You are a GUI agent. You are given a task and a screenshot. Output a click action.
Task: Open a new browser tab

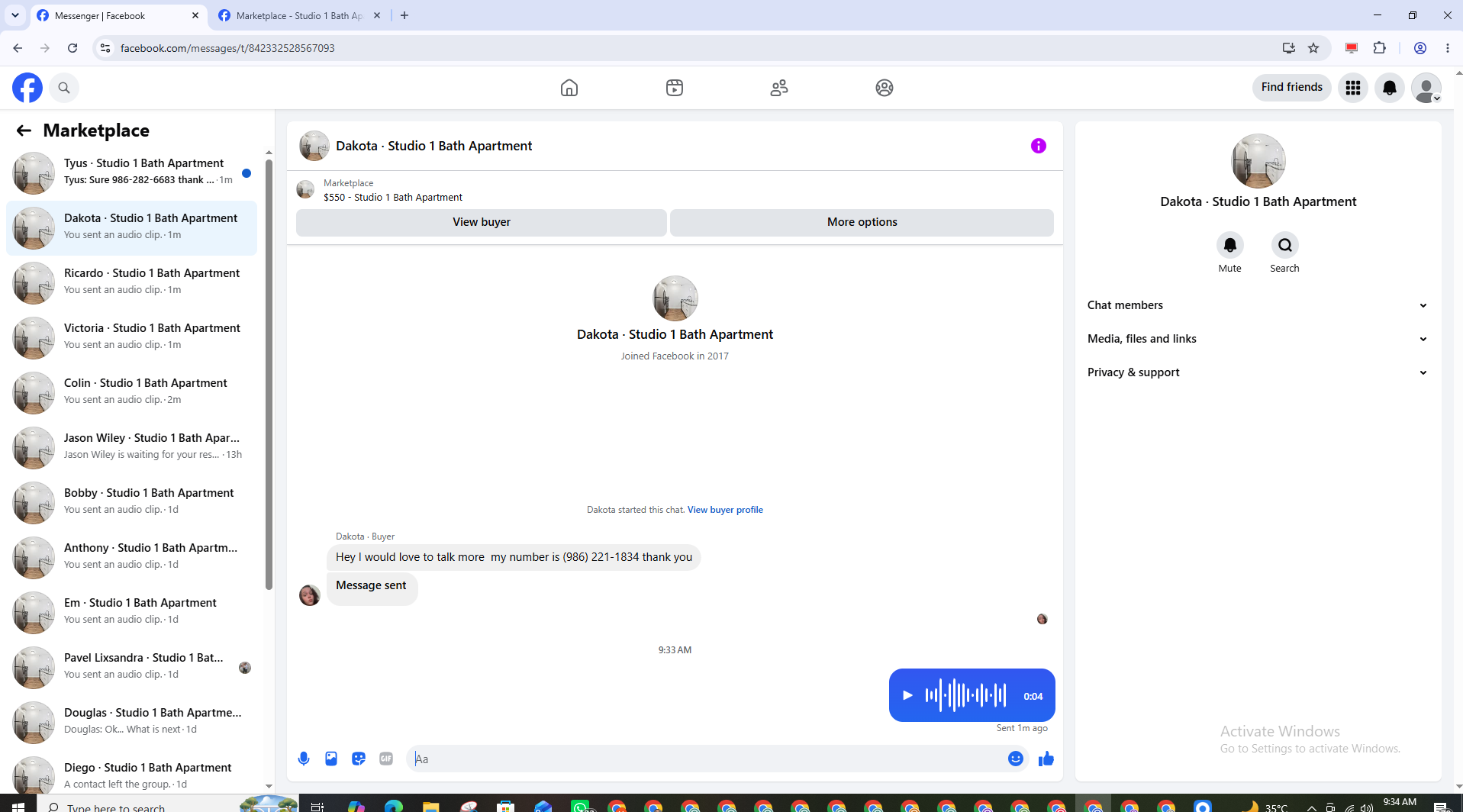pos(404,15)
